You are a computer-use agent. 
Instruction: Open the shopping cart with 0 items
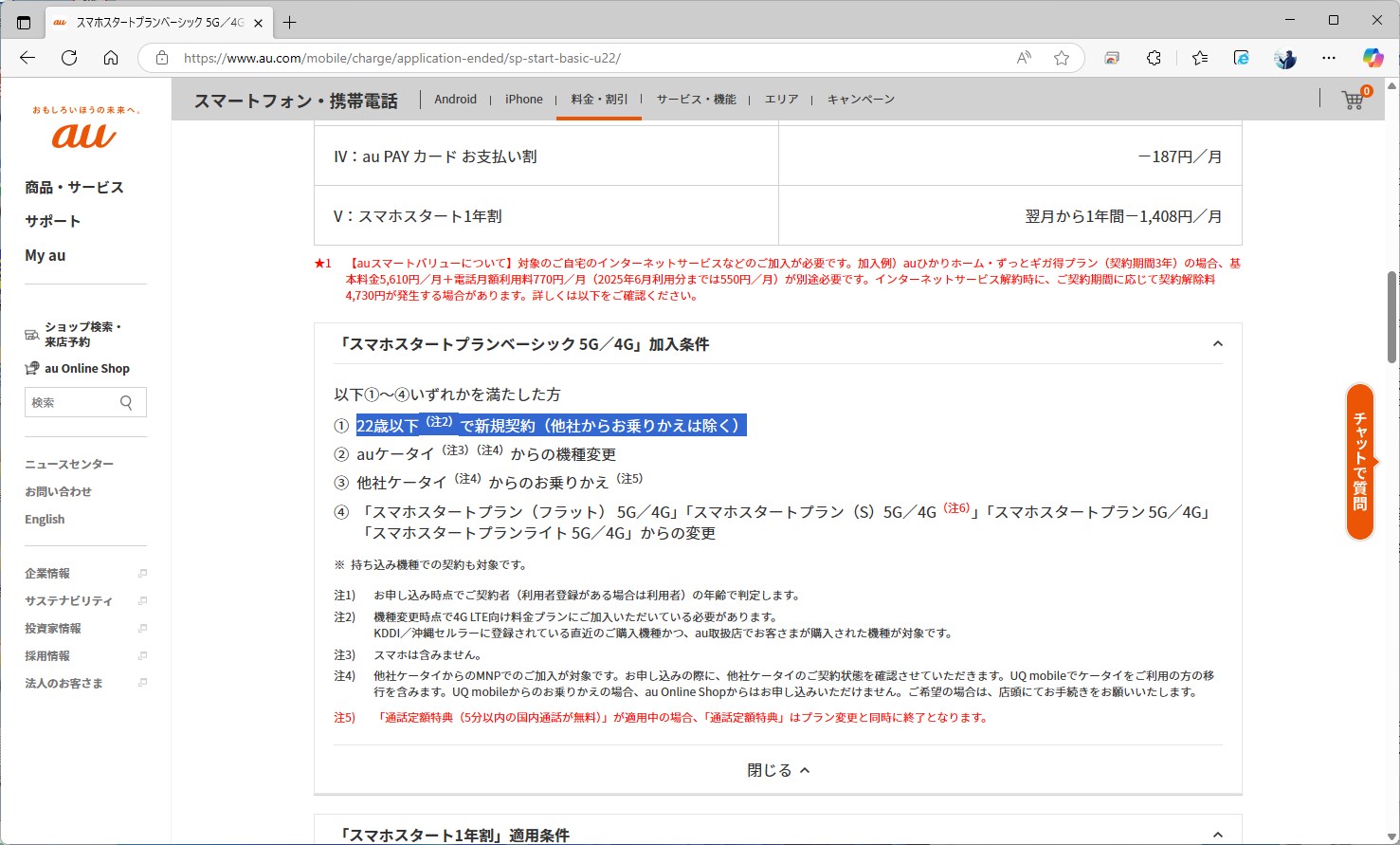(x=1353, y=99)
